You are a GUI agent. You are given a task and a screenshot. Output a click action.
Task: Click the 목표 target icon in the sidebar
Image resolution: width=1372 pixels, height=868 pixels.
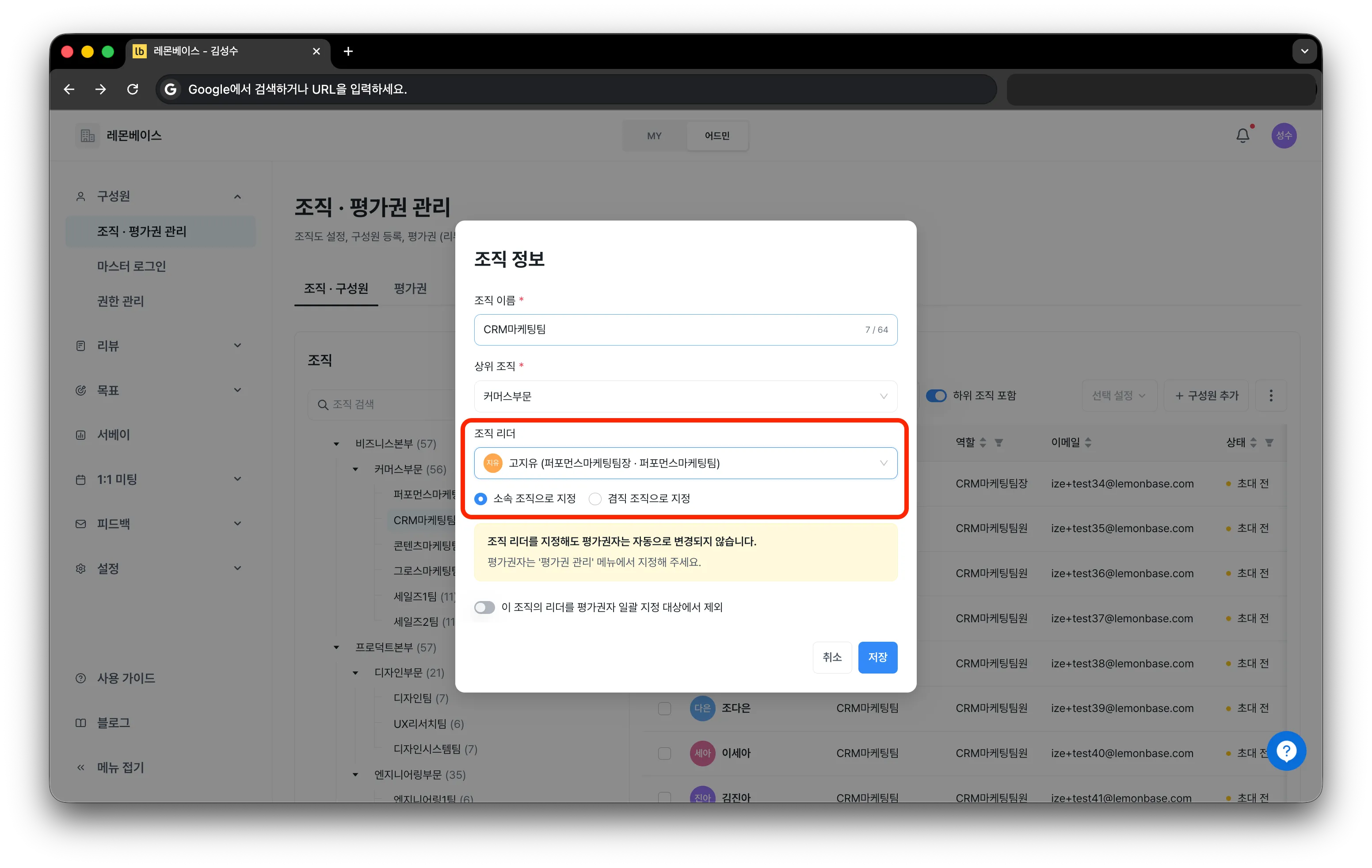81,390
